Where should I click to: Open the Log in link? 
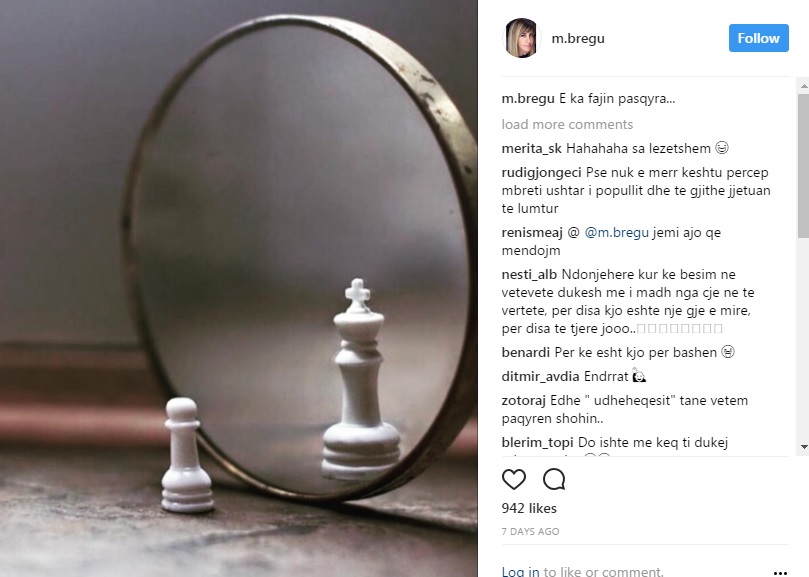pos(521,571)
